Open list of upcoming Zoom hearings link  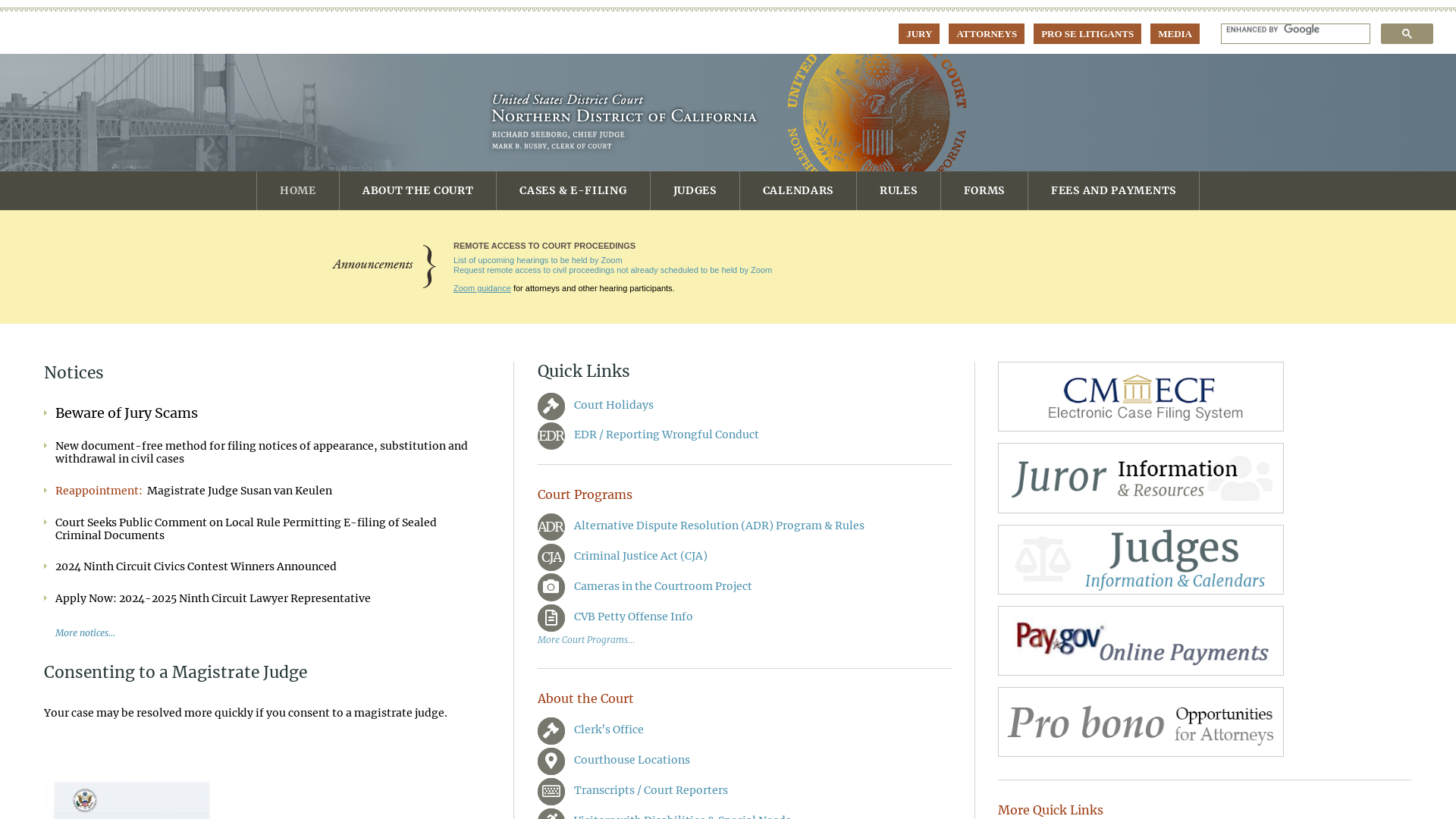pos(538,260)
